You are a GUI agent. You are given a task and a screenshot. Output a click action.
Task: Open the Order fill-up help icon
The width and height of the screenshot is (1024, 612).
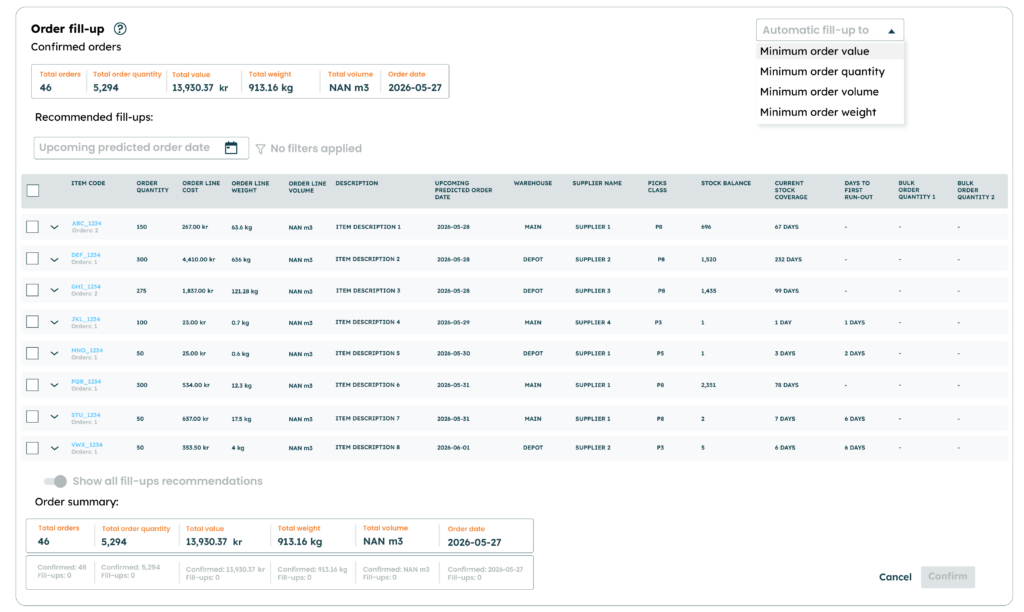click(120, 29)
